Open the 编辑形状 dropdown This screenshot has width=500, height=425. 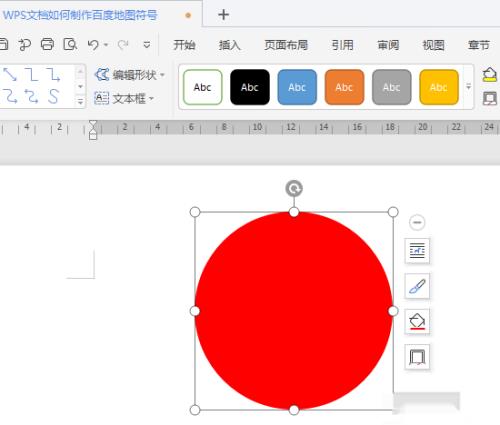coord(130,75)
